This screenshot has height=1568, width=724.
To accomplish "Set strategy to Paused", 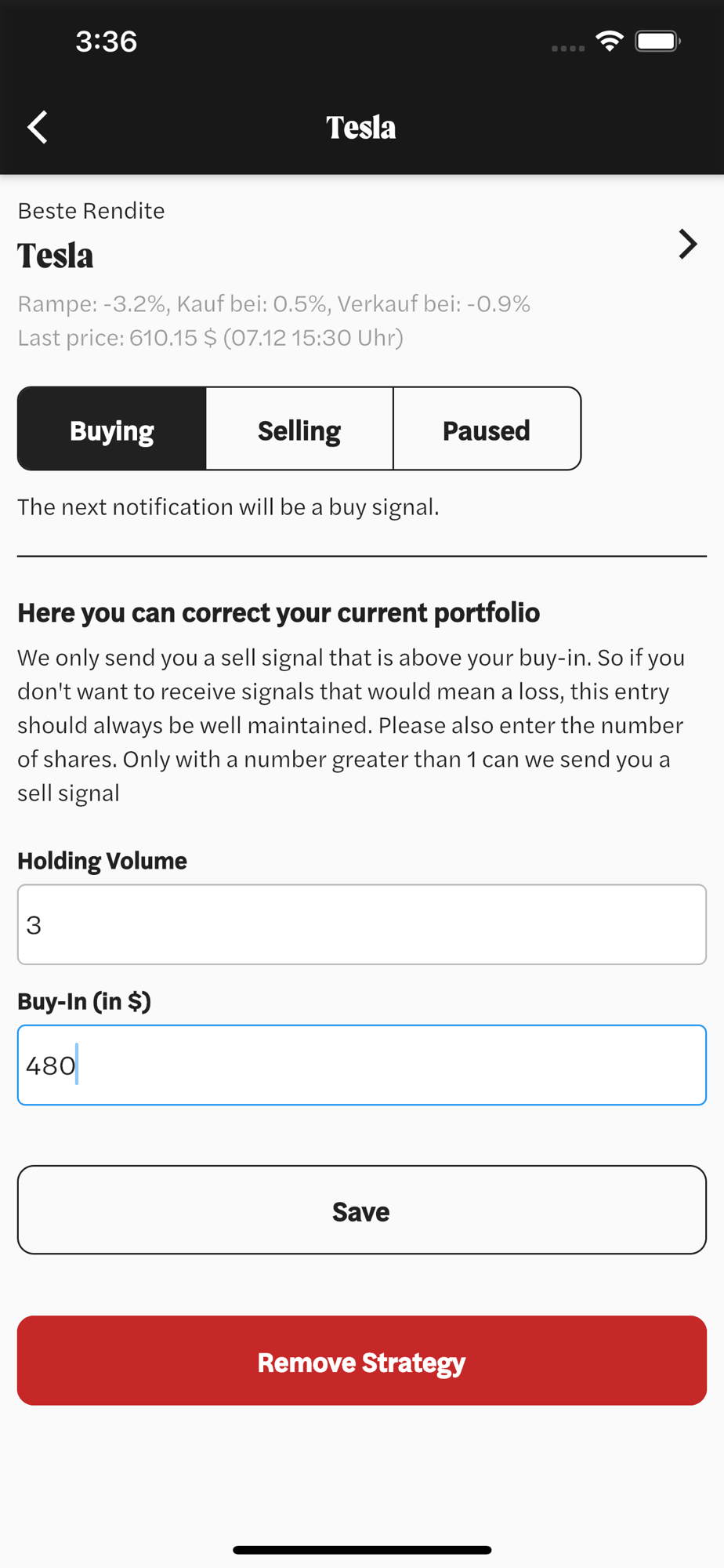I will coord(487,429).
